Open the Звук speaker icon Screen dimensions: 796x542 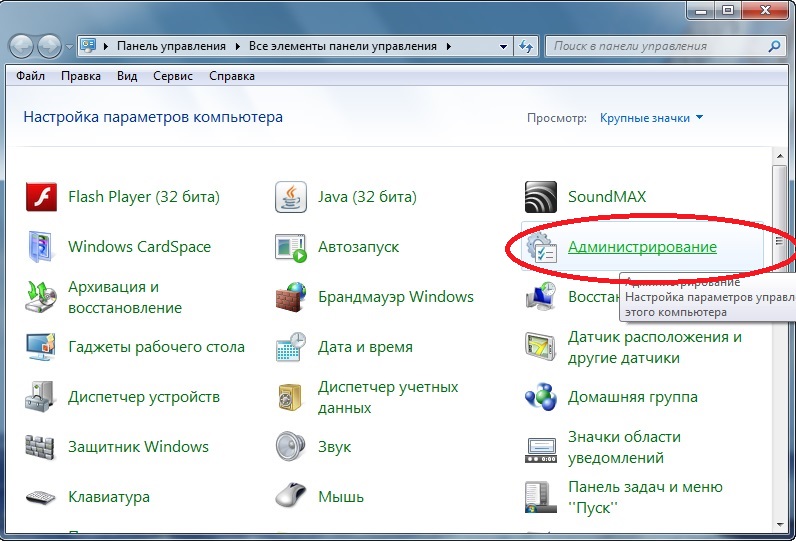point(290,447)
